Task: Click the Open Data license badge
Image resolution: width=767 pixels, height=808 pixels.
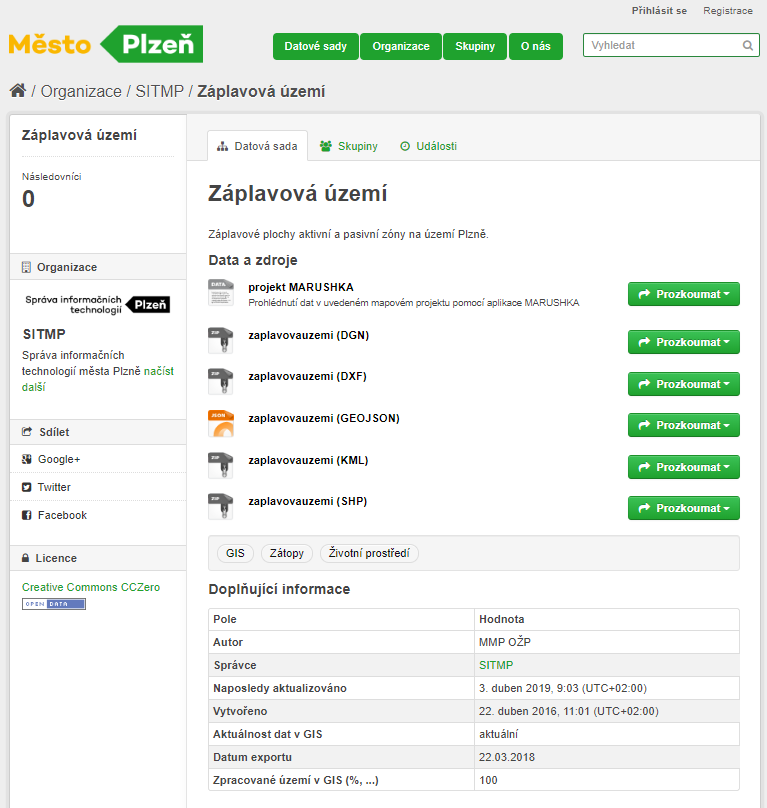Action: coord(54,604)
